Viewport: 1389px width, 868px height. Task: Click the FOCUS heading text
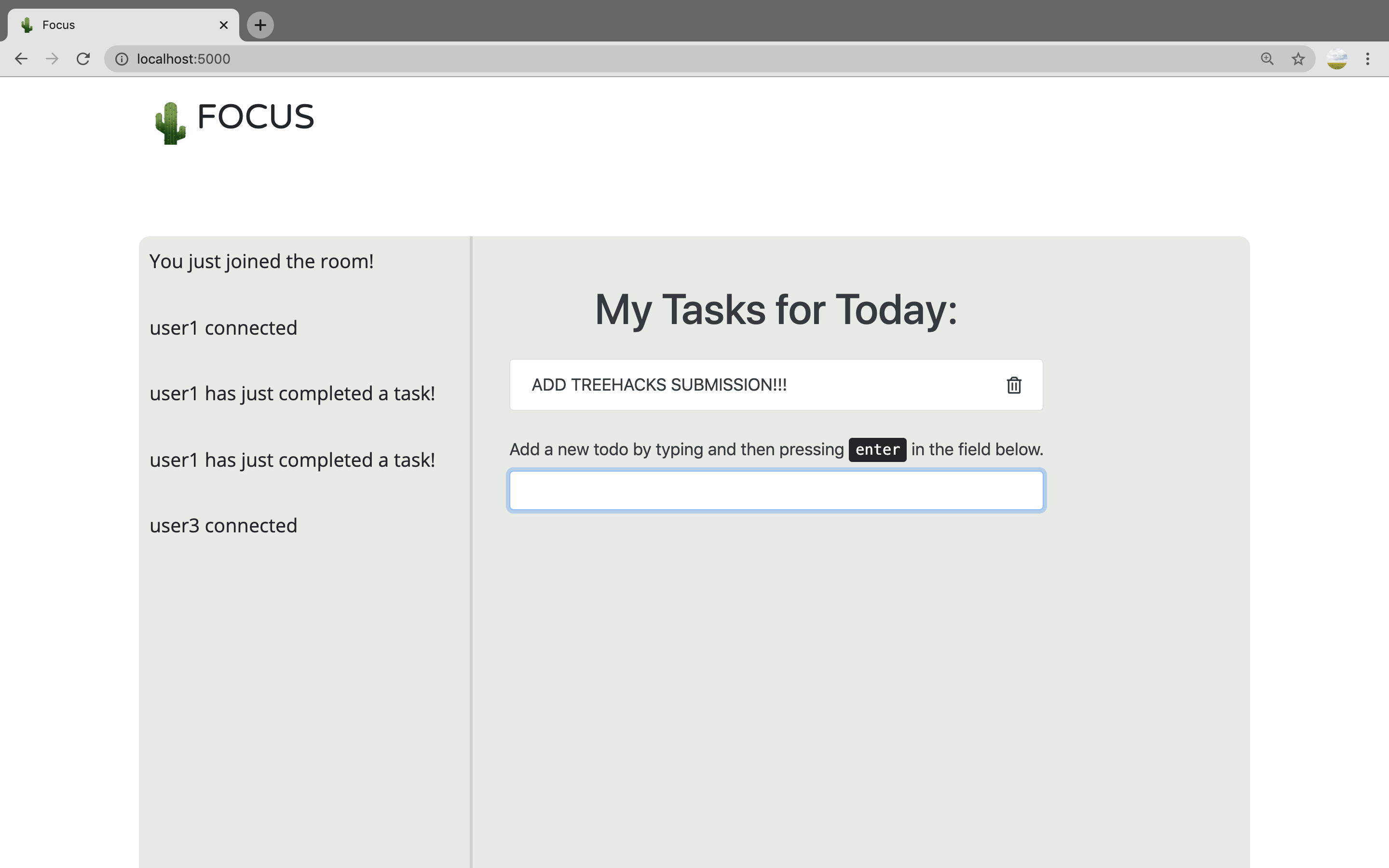(256, 117)
